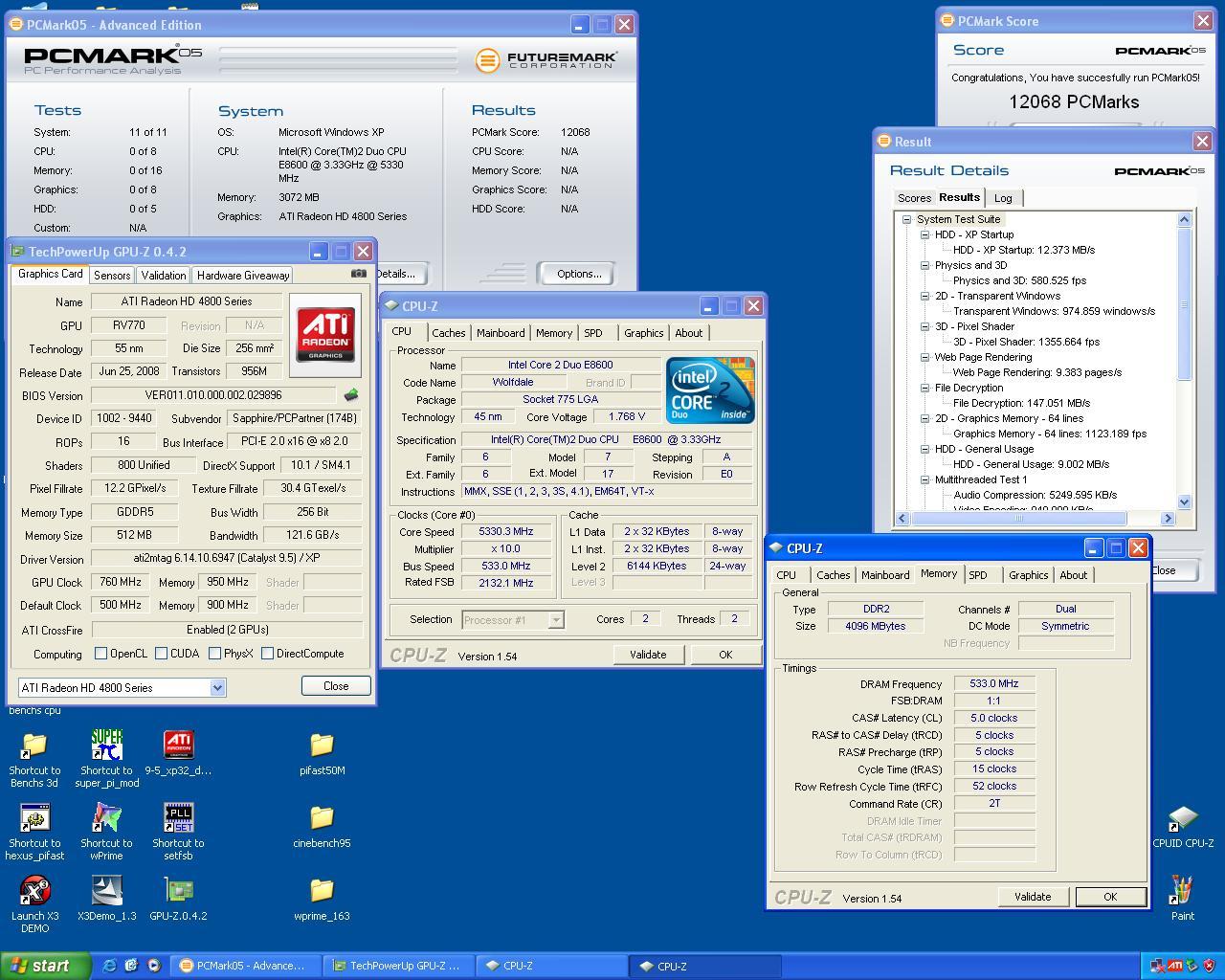
Task: Click the TechPowerUp GPU-Z taskbar button
Action: (397, 966)
